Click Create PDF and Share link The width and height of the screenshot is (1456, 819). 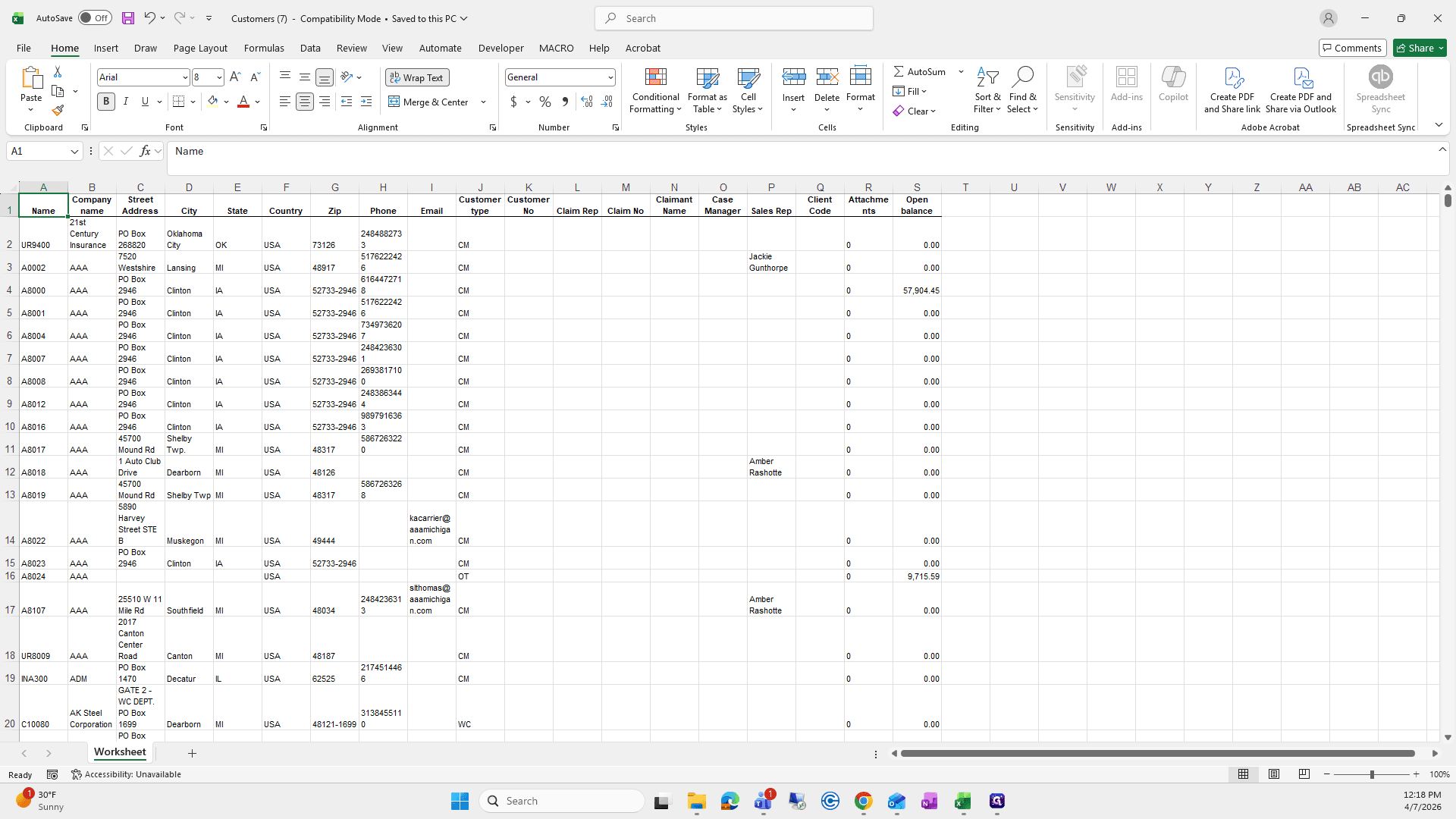tap(1232, 90)
